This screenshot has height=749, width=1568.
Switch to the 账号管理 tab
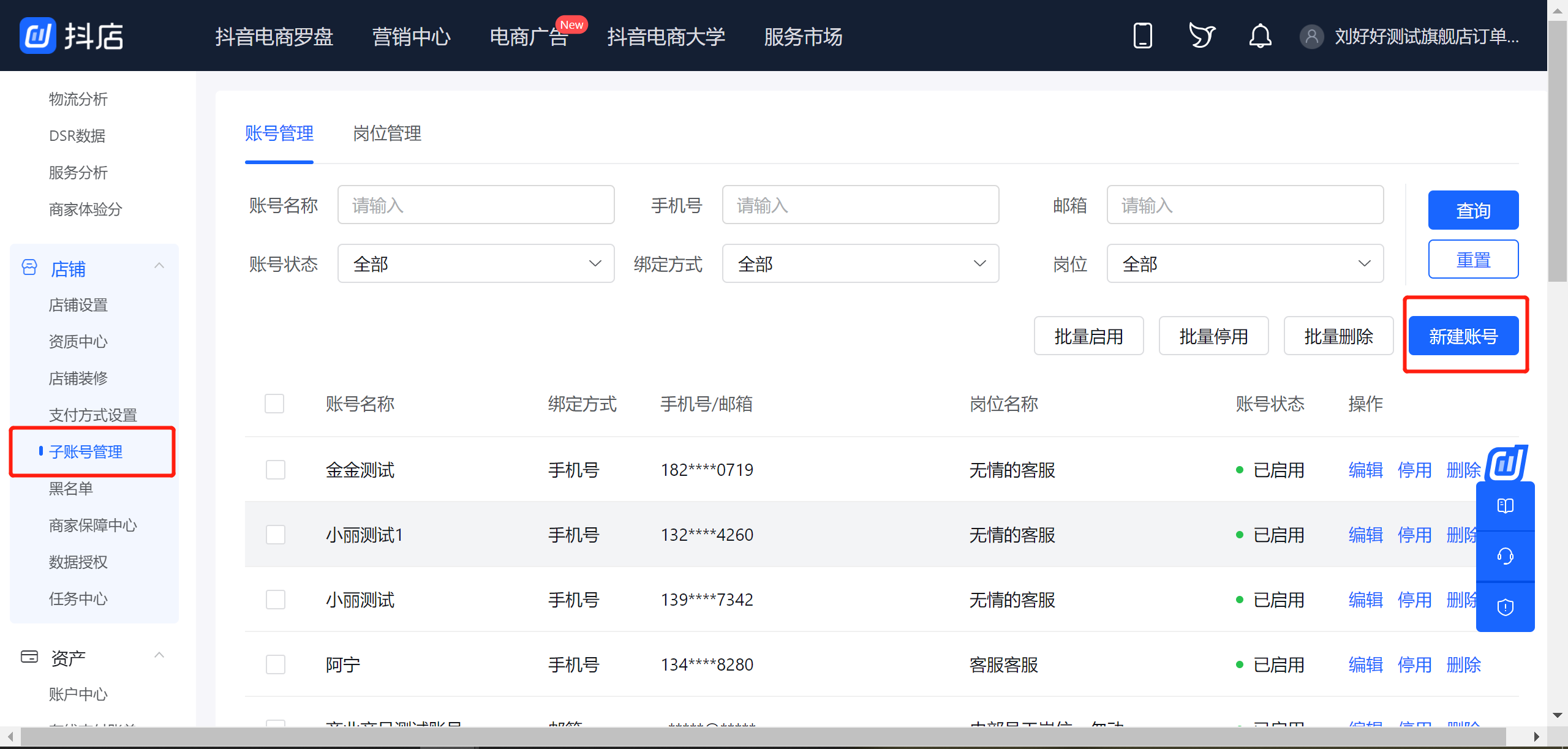[279, 133]
